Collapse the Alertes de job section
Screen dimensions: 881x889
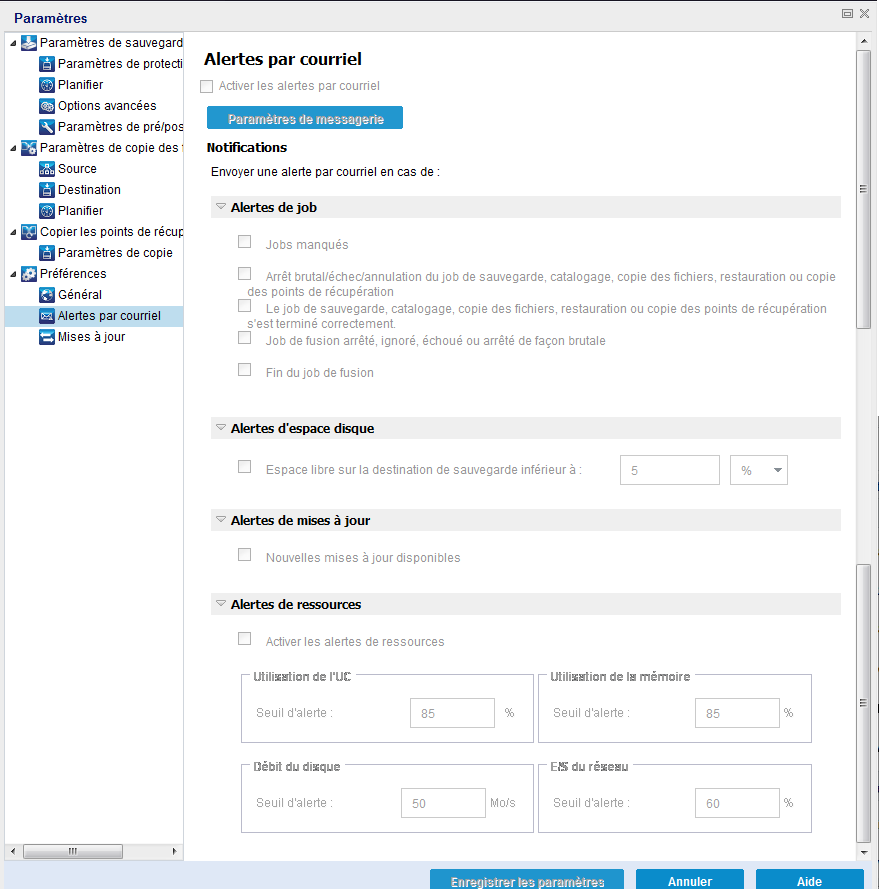click(221, 207)
